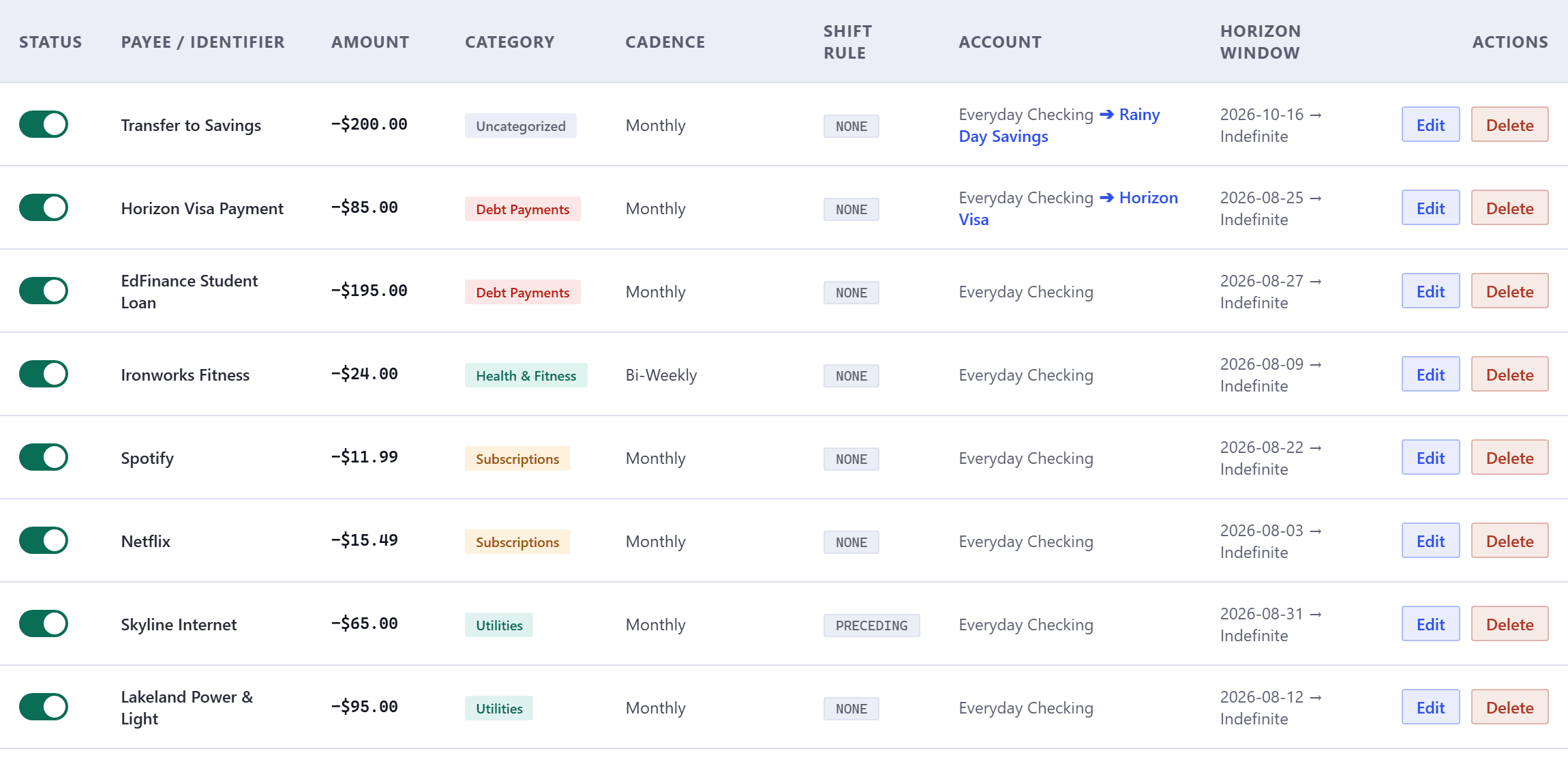
Task: Click the Amount column header
Action: (x=370, y=42)
